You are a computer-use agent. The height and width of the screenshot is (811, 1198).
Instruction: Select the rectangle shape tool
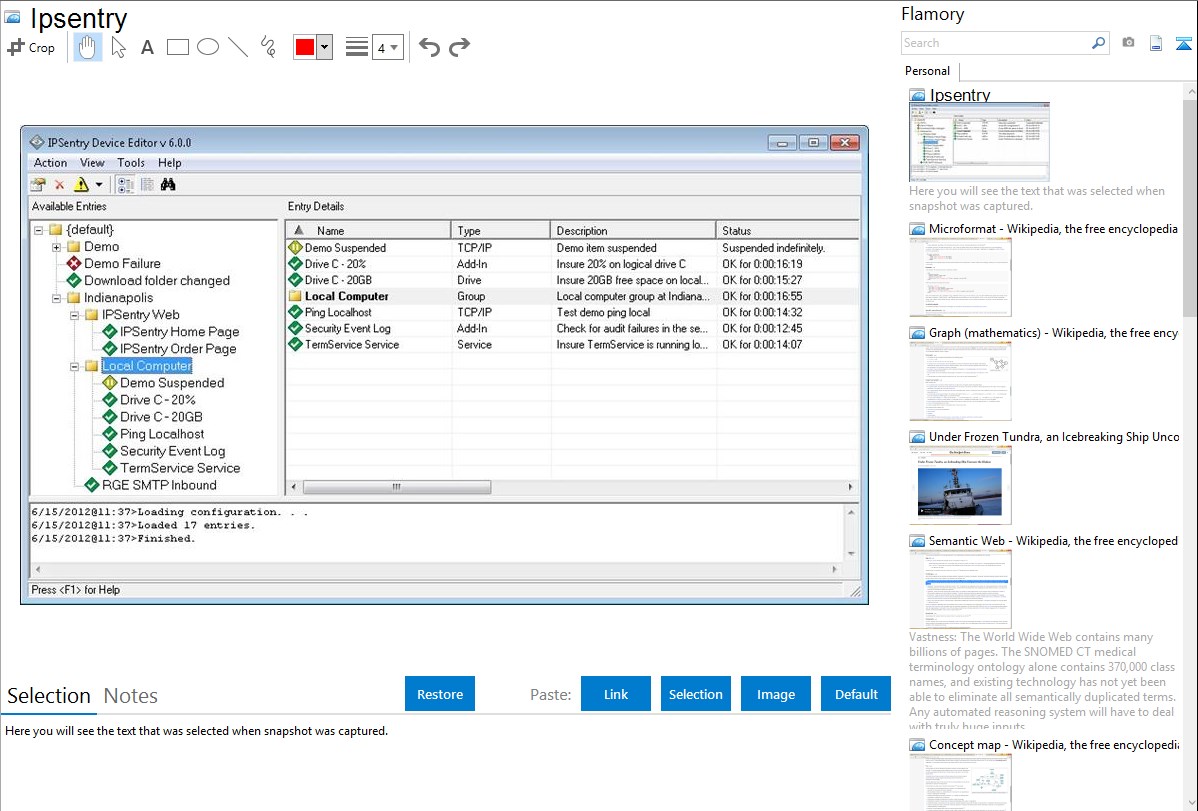click(x=178, y=47)
